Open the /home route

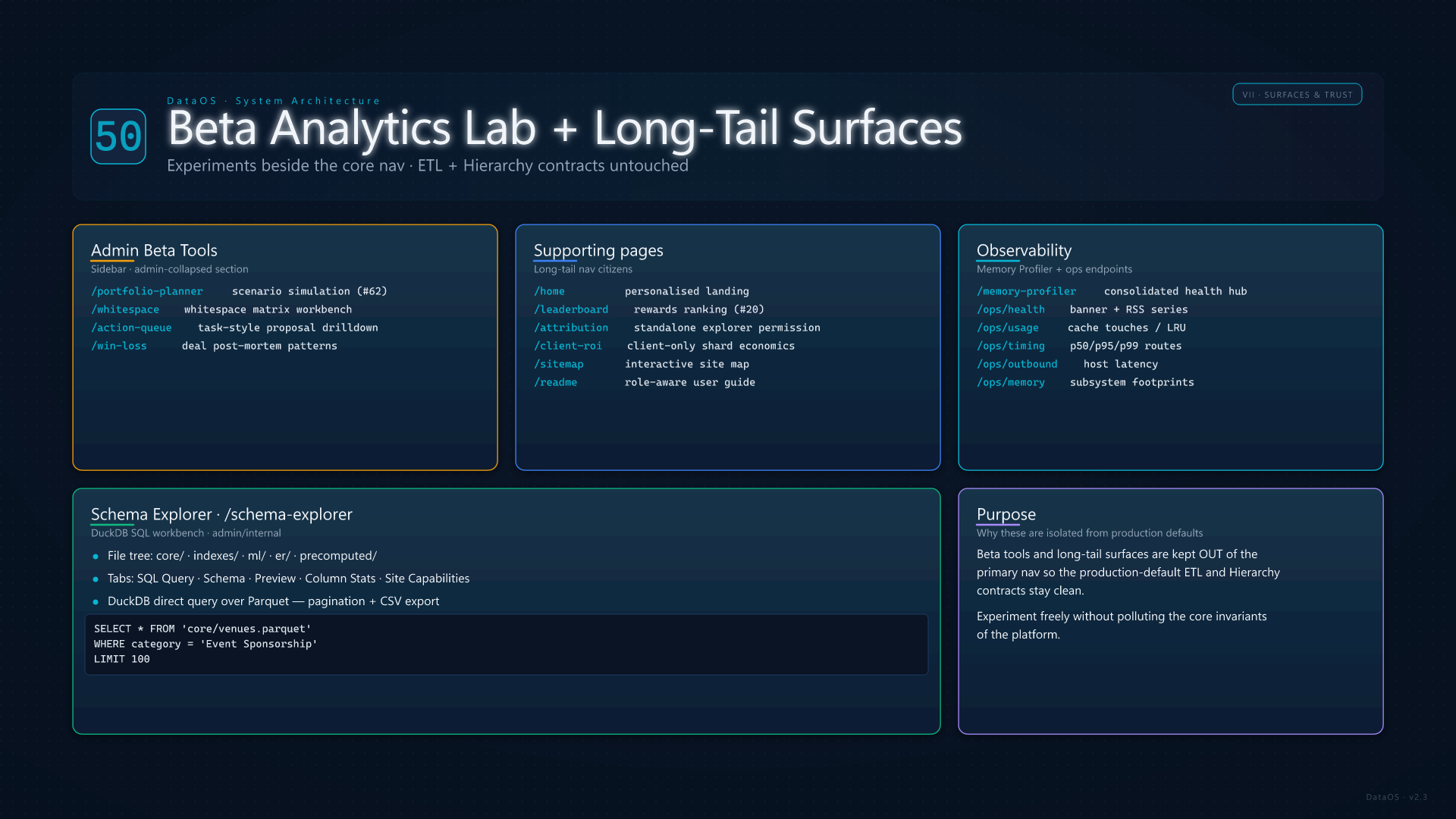pos(549,291)
